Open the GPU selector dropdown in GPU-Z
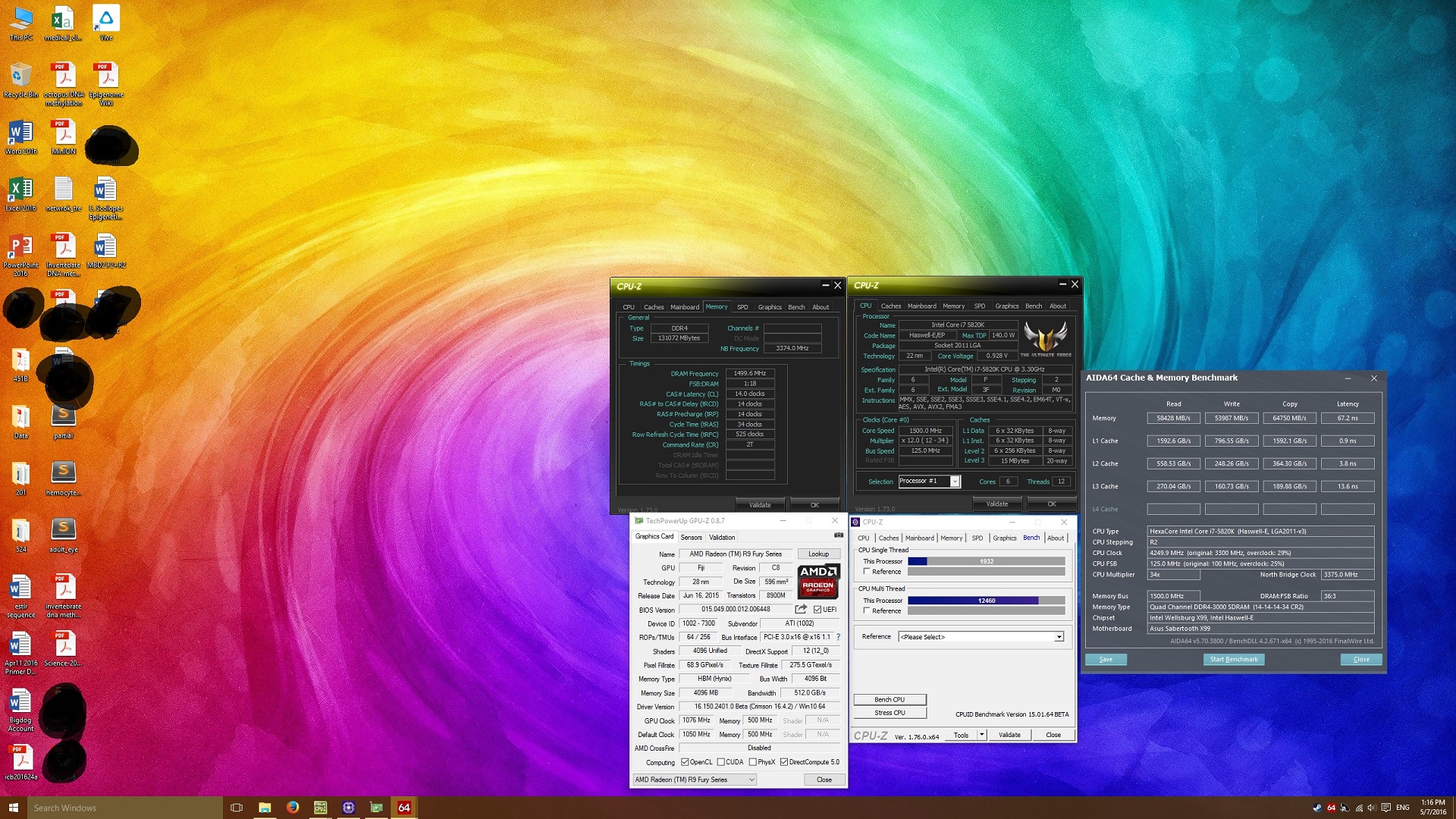1456x819 pixels. tap(695, 780)
